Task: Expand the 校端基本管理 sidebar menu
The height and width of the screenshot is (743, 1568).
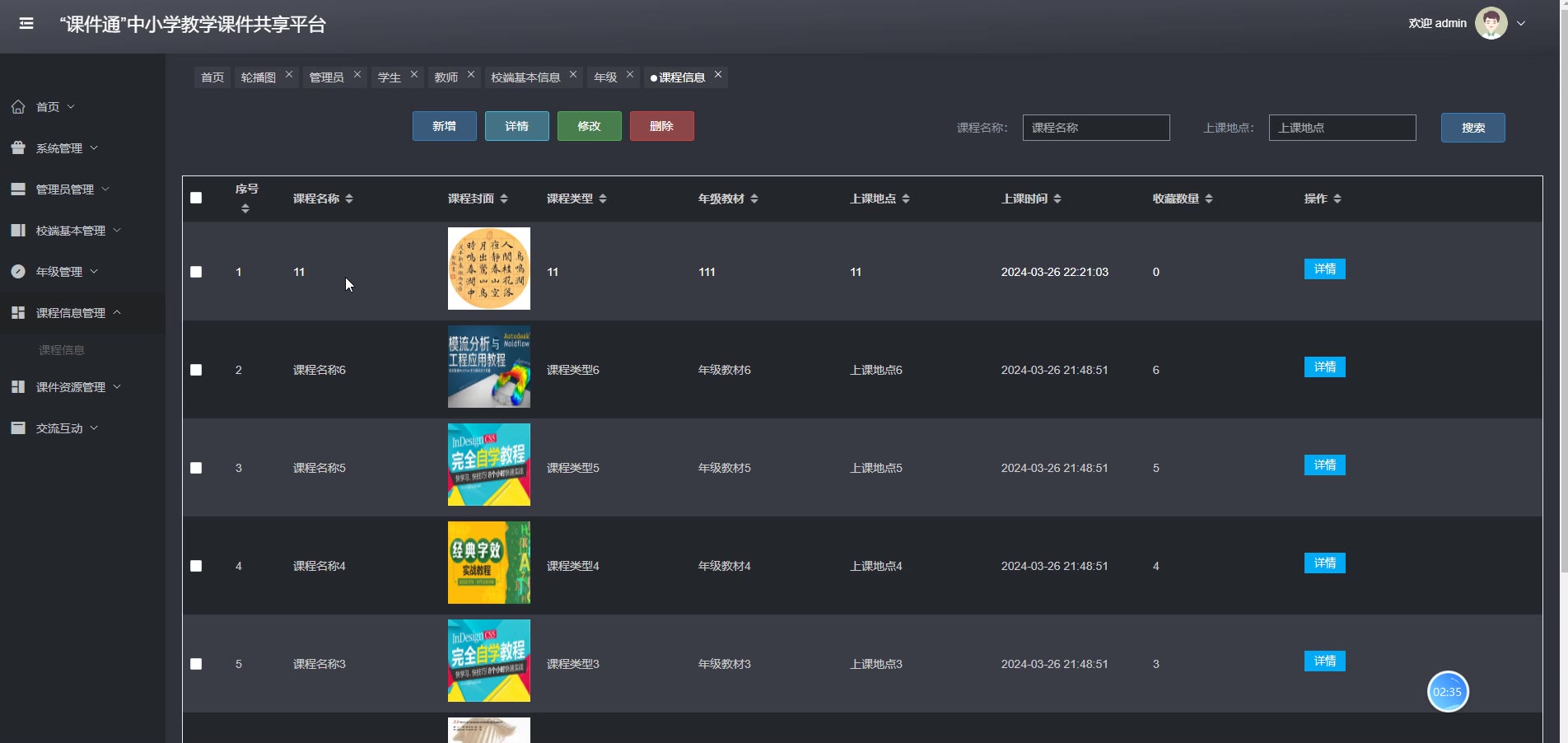Action: pyautogui.click(x=117, y=230)
